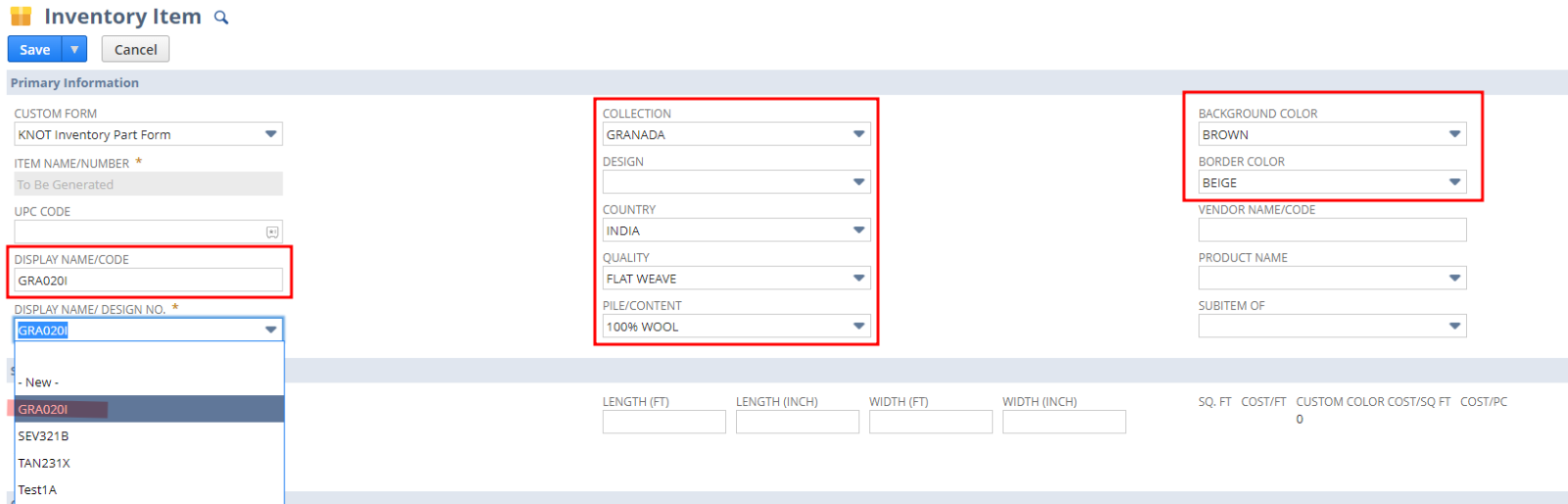Open the Border Color dropdown showing BEIGE
The image size is (1568, 504).
(1454, 182)
